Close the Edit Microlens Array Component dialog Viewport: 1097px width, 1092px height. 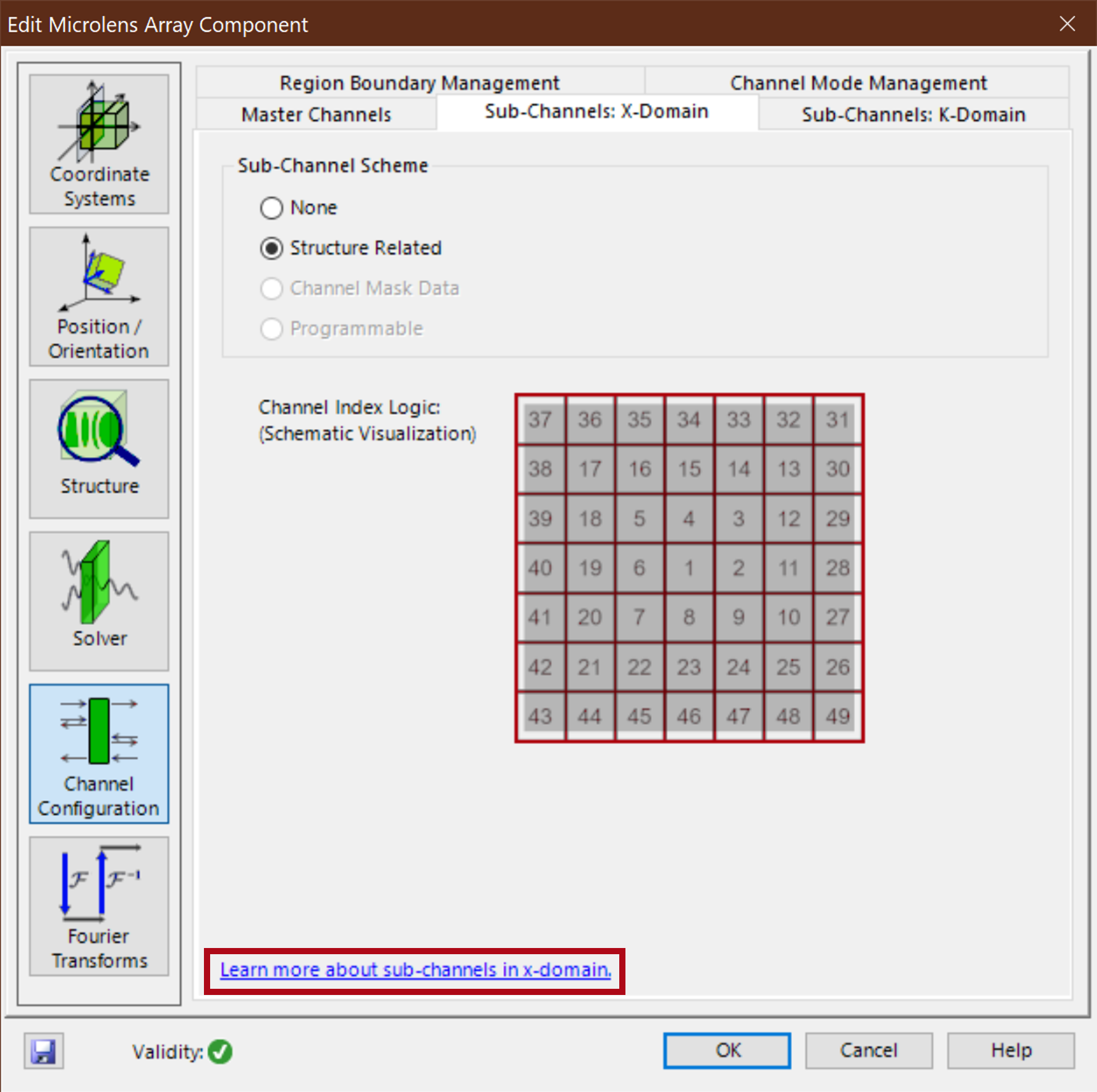[x=1067, y=24]
